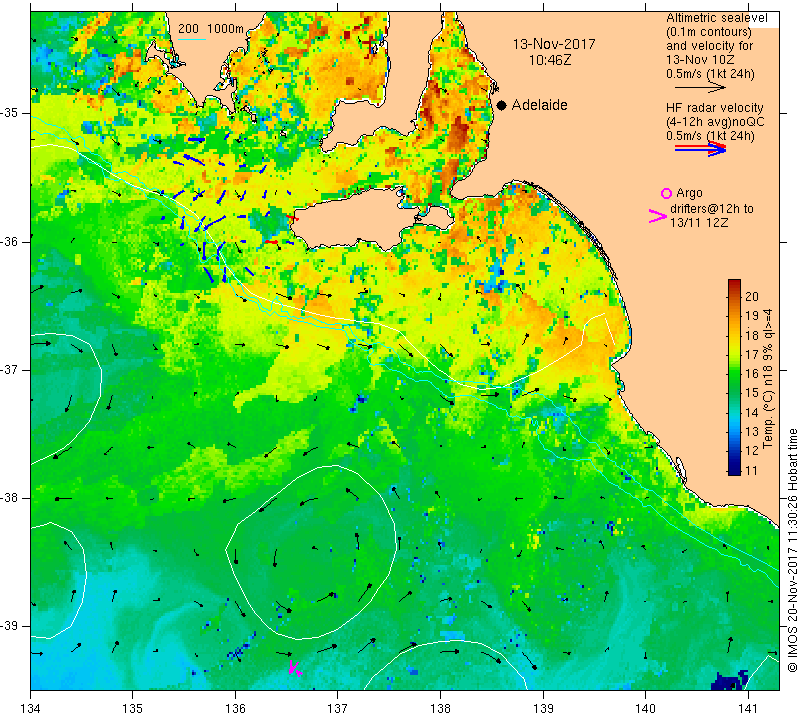Click the temperature colorbar scale
This screenshot has height=720, width=800.
(734, 377)
